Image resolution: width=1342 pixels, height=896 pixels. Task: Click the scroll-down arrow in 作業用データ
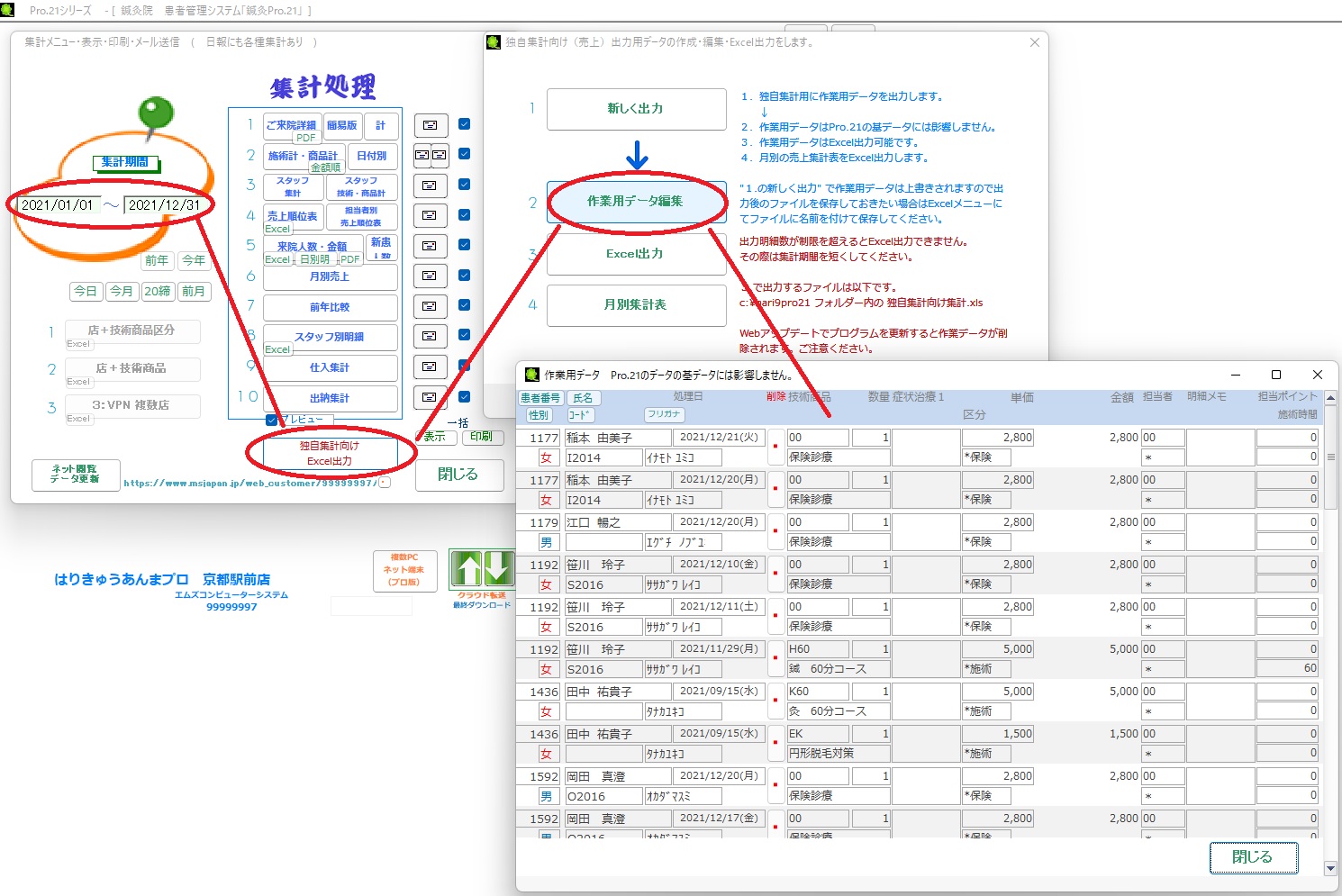coord(1330,868)
